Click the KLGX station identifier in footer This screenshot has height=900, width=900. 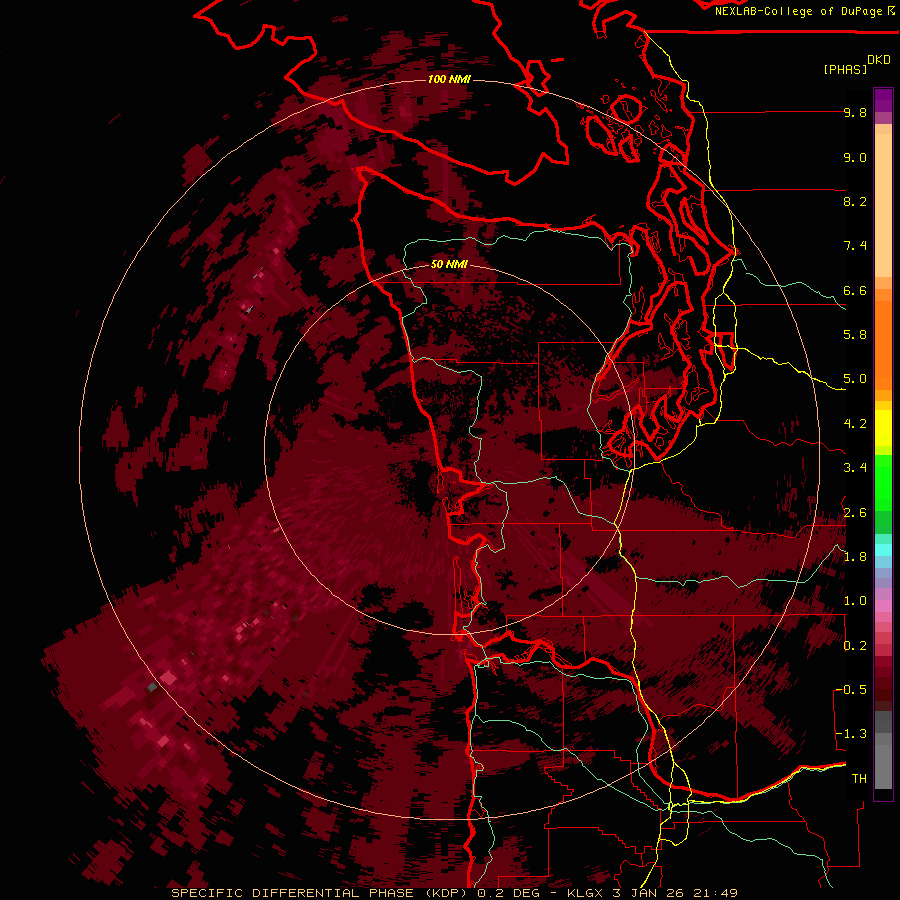coord(585,893)
